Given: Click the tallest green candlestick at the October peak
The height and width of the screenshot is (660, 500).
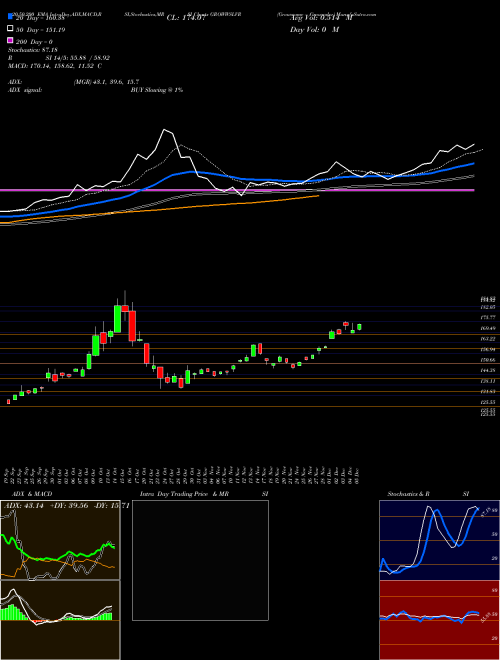Looking at the screenshot, I should tap(118, 319).
